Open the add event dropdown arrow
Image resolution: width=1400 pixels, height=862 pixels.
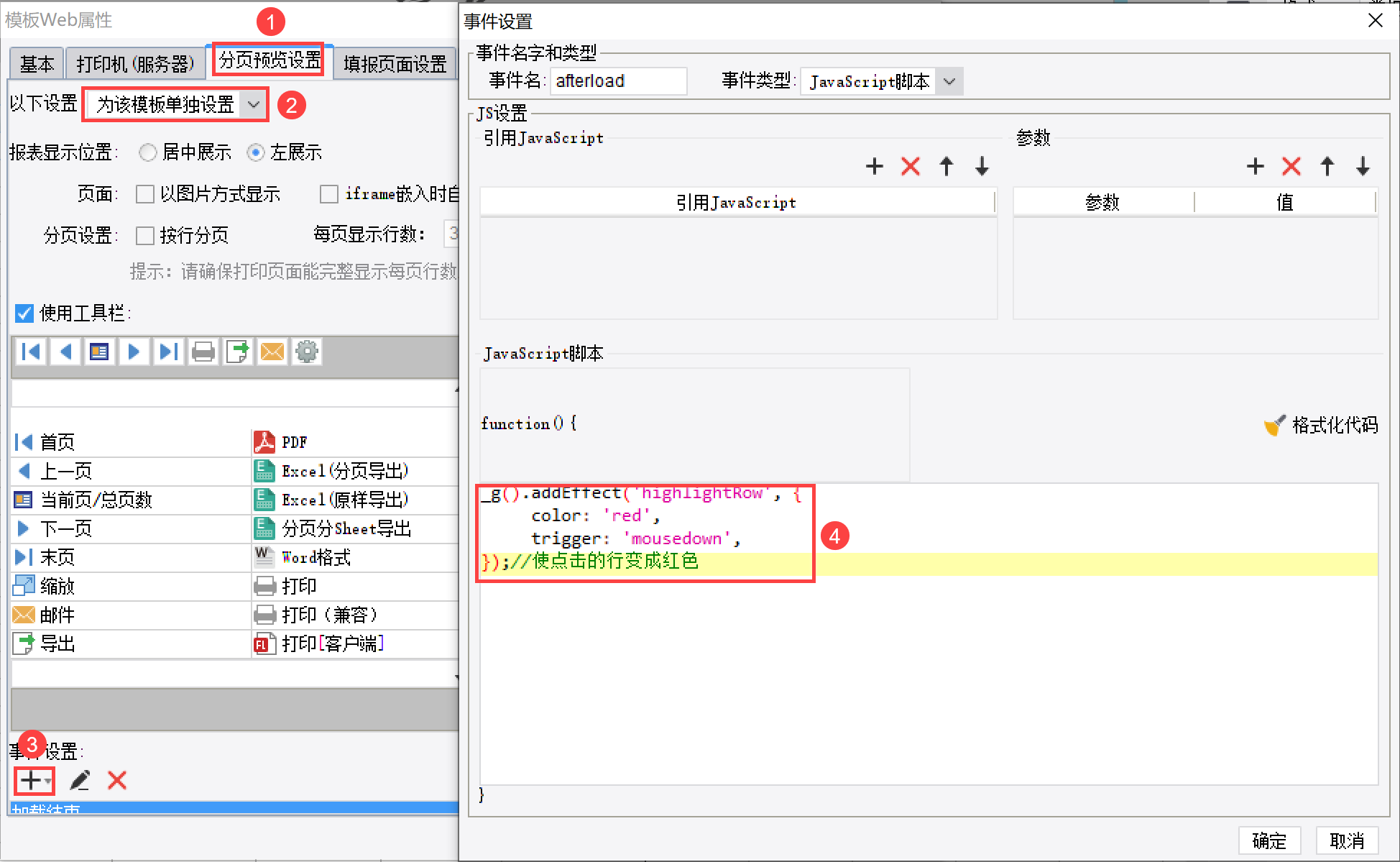click(x=48, y=781)
